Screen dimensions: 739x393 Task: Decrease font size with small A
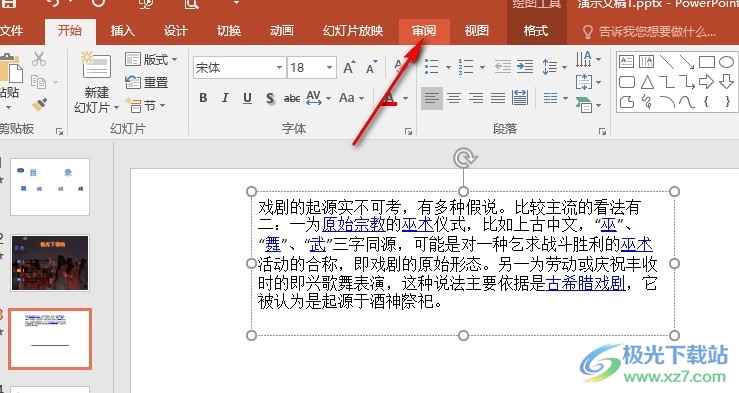(371, 68)
